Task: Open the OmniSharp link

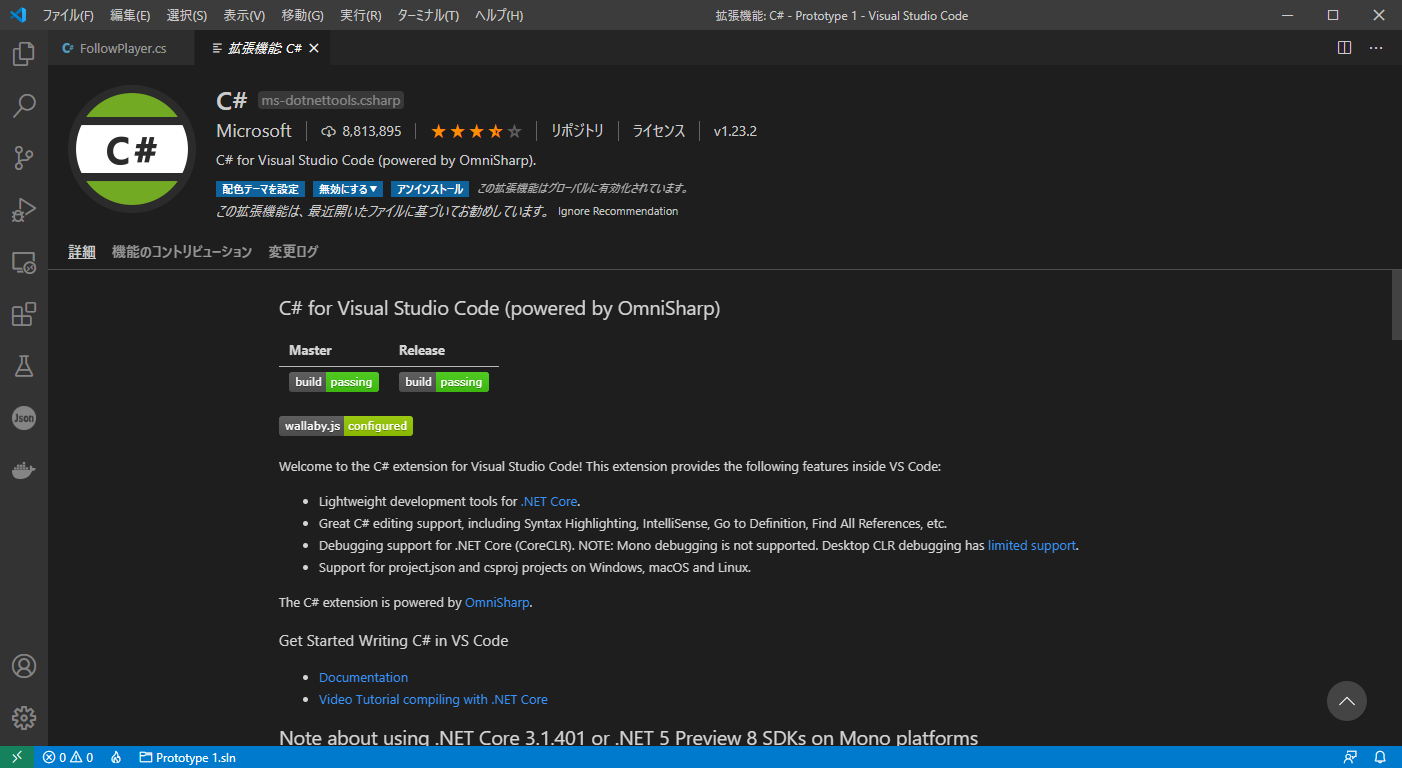Action: (497, 603)
